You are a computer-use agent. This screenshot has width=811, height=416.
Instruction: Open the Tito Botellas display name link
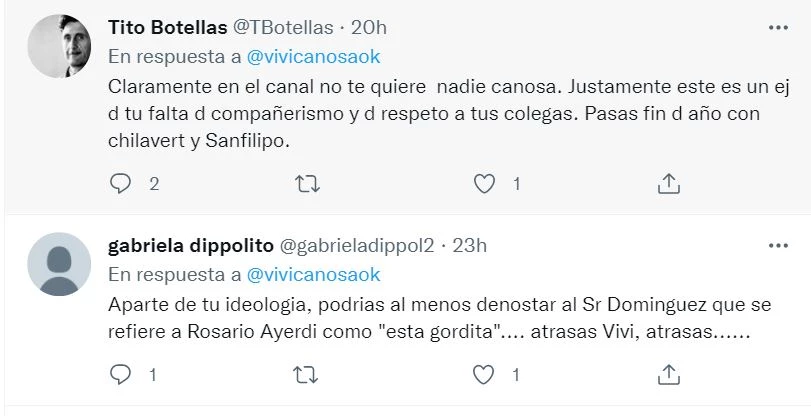(167, 27)
